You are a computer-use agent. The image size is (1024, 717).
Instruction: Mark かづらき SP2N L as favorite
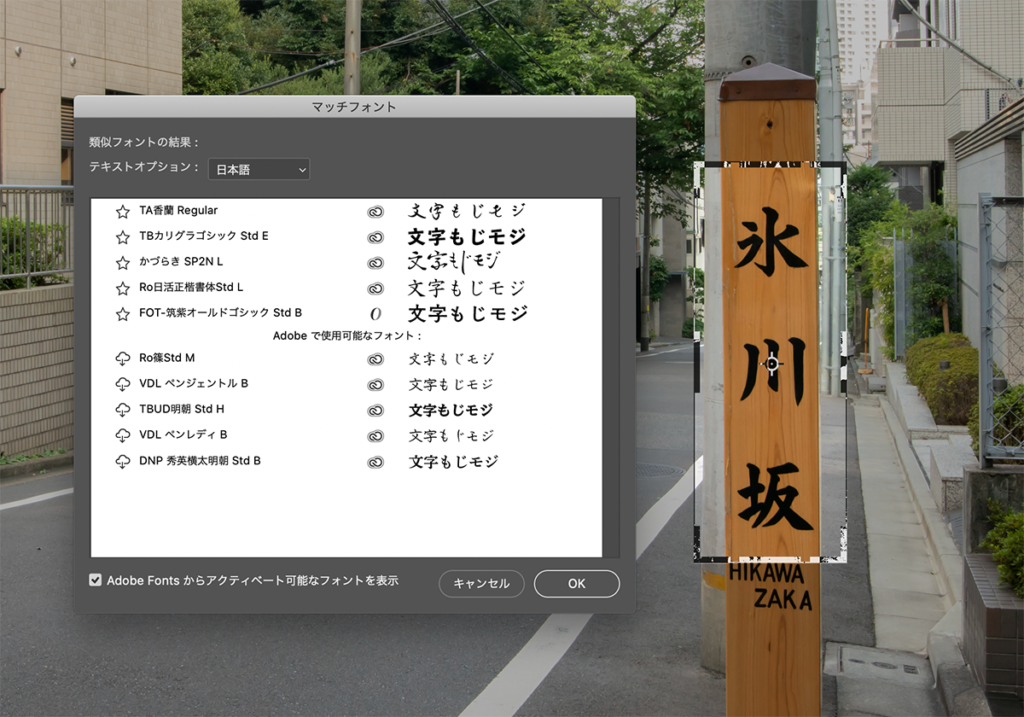(122, 263)
